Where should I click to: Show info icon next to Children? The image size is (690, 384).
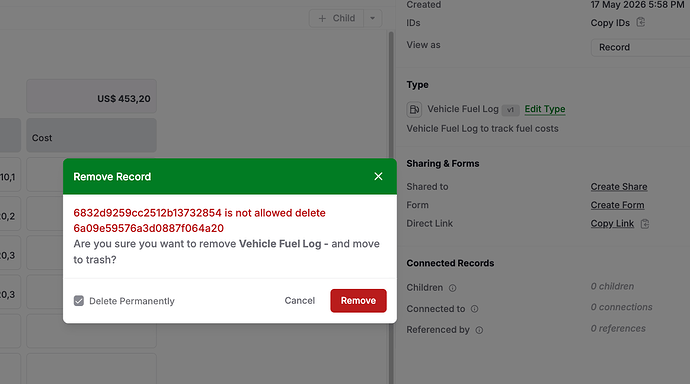[x=452, y=288]
